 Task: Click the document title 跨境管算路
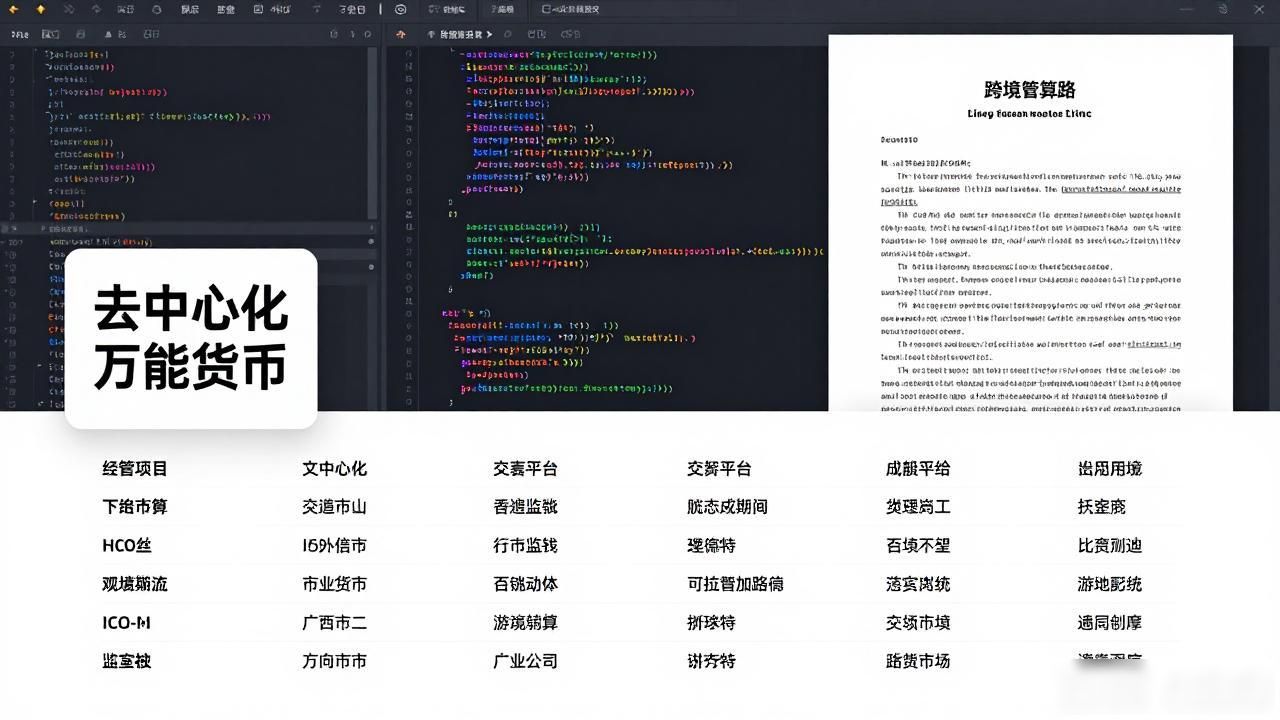pyautogui.click(x=1030, y=89)
